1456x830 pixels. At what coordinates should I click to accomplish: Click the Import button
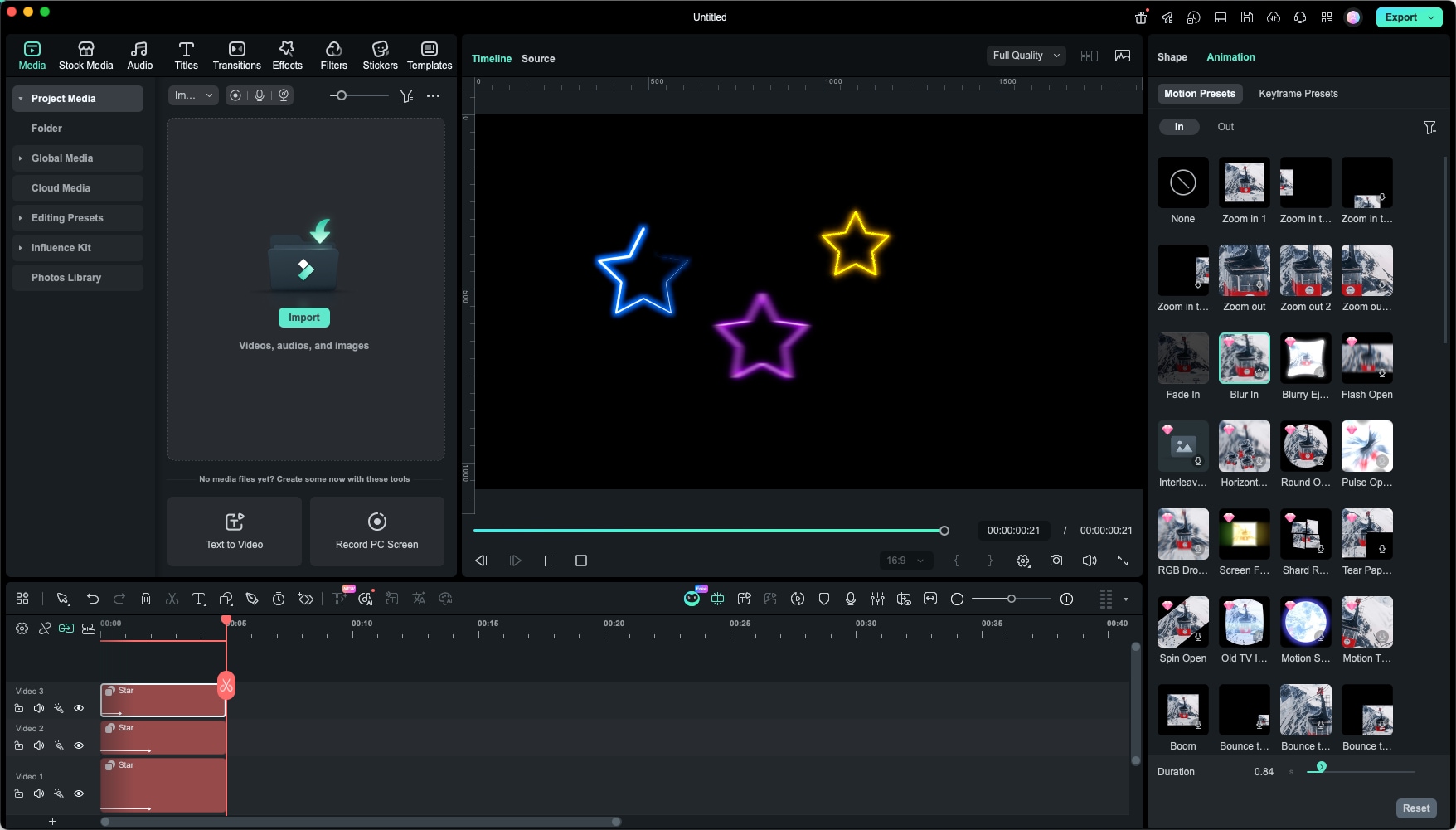point(303,317)
